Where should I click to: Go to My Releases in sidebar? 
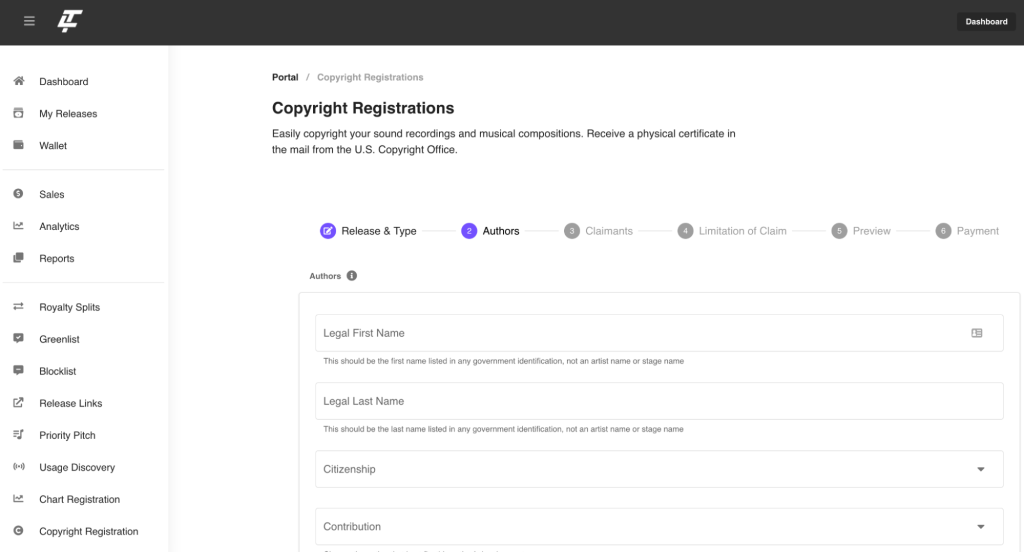(x=68, y=114)
